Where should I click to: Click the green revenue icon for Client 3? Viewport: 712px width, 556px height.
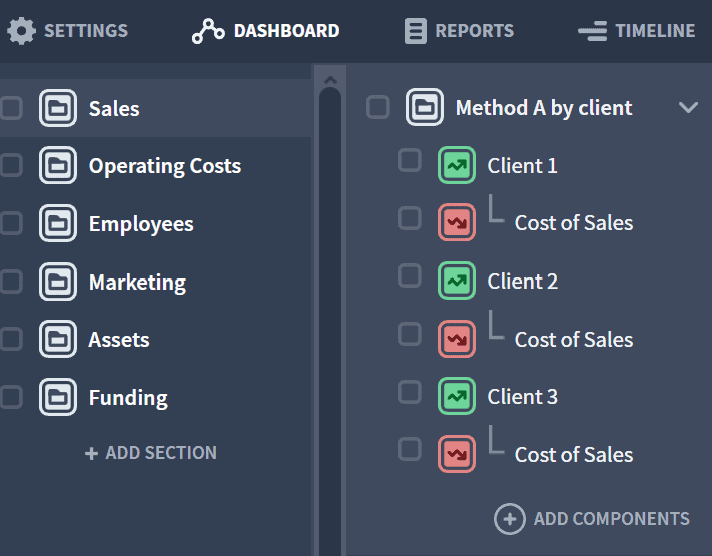point(457,396)
